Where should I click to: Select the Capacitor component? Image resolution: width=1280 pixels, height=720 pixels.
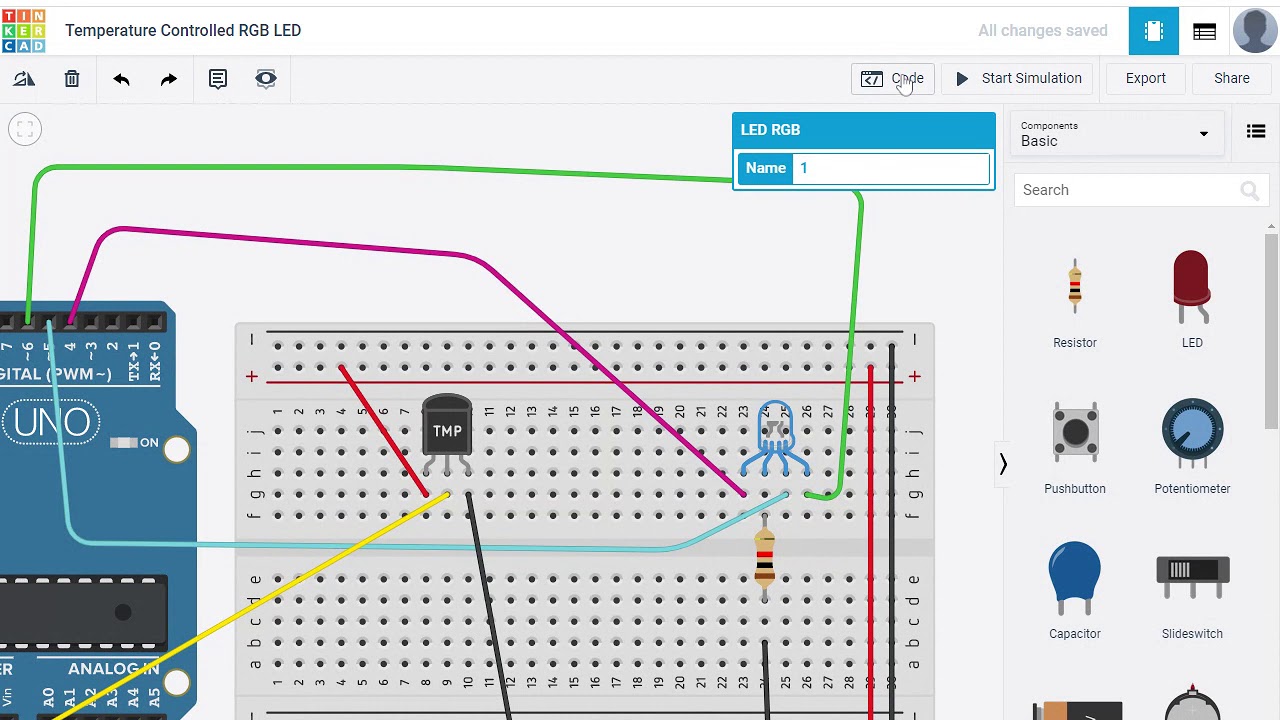tap(1075, 592)
